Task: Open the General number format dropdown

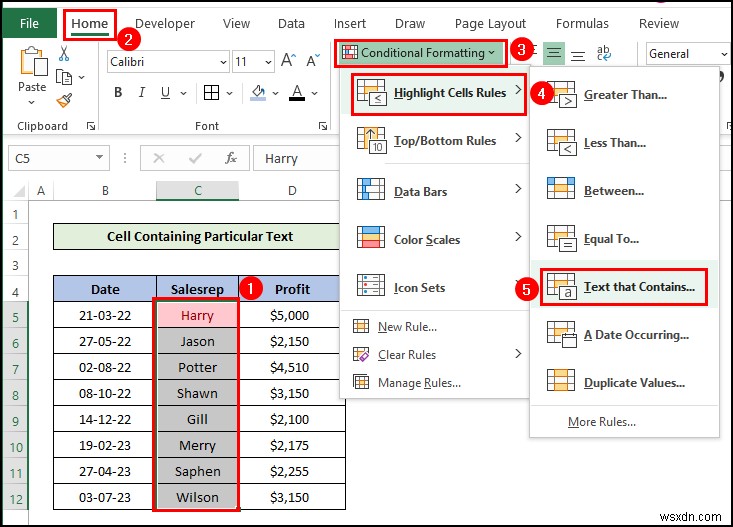Action: point(724,54)
